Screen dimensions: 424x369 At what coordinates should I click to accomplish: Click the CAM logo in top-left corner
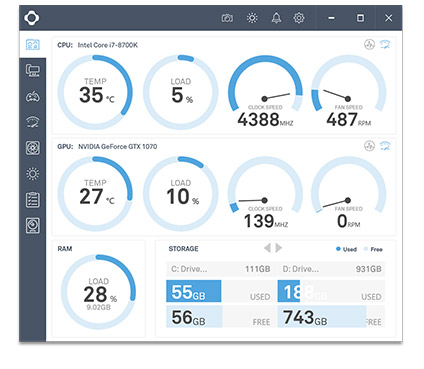(x=32, y=18)
